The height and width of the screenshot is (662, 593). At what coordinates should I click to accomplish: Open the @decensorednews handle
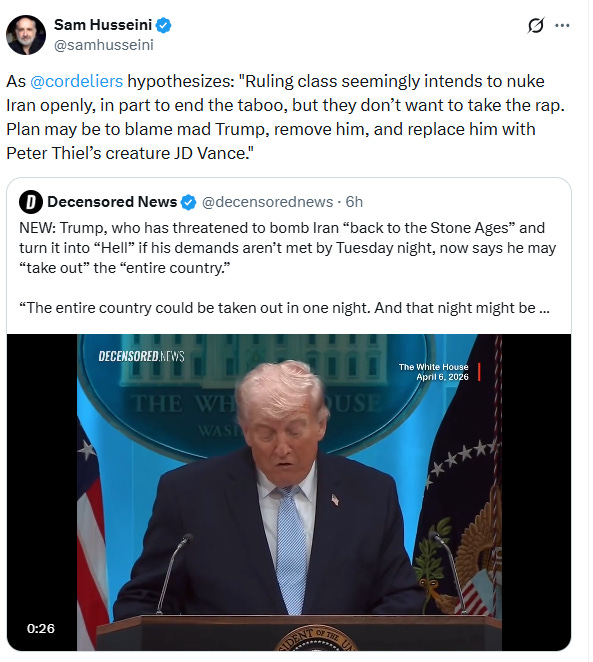coord(268,202)
